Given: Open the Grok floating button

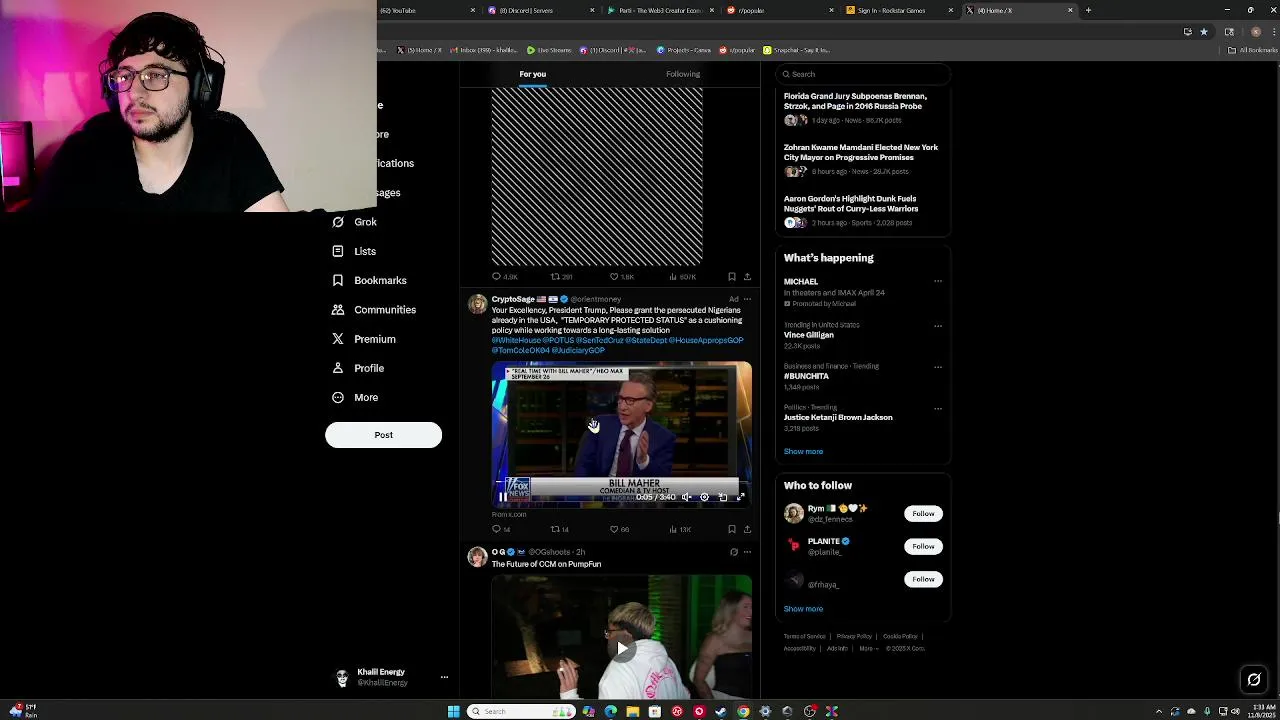Looking at the screenshot, I should click(x=1254, y=680).
